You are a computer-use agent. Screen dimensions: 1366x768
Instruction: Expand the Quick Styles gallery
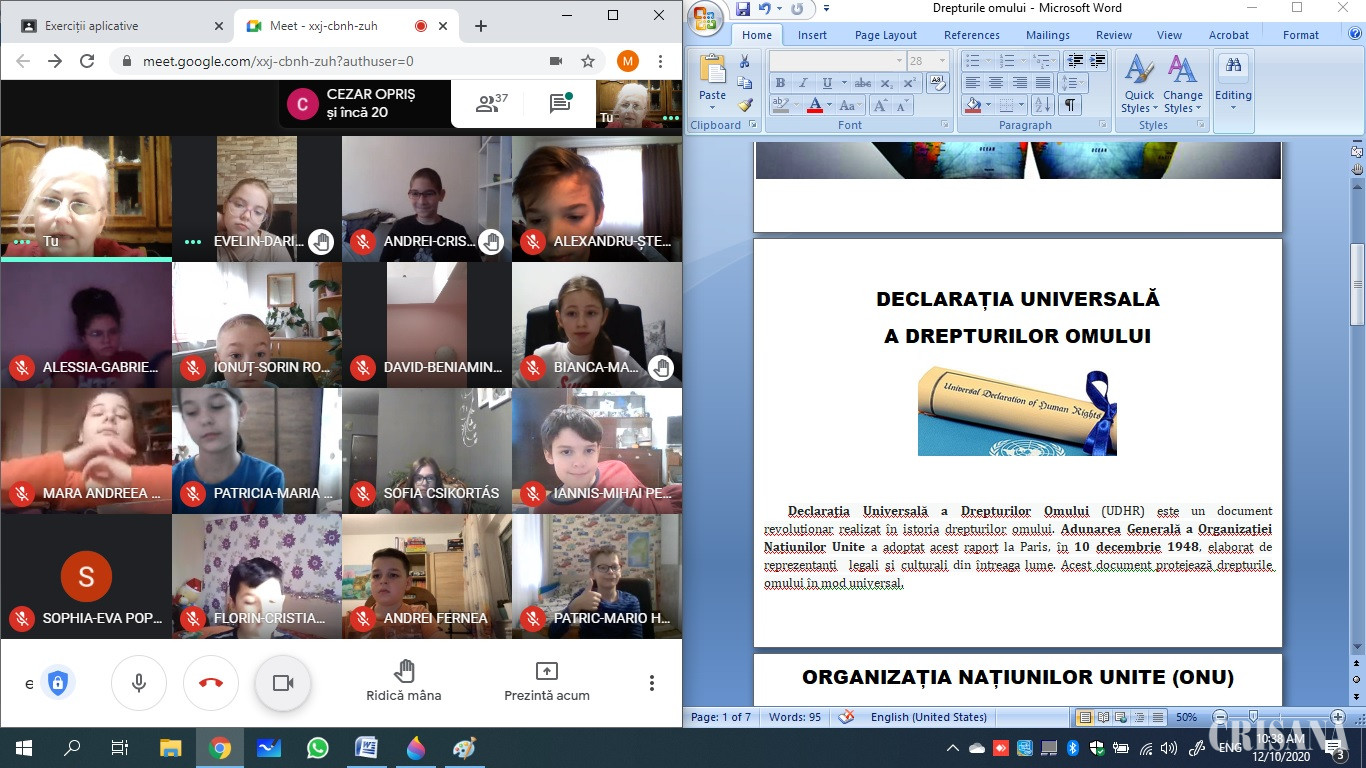(1139, 85)
